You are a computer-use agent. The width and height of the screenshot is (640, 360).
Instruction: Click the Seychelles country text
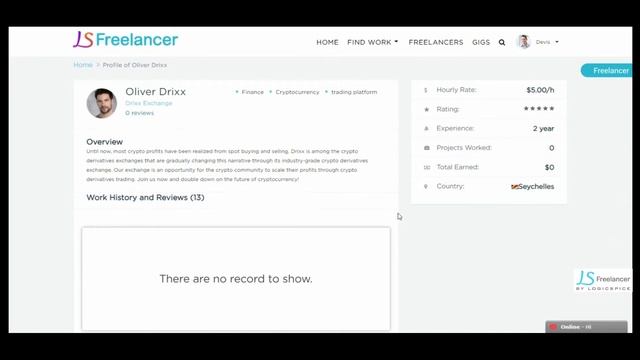point(536,187)
